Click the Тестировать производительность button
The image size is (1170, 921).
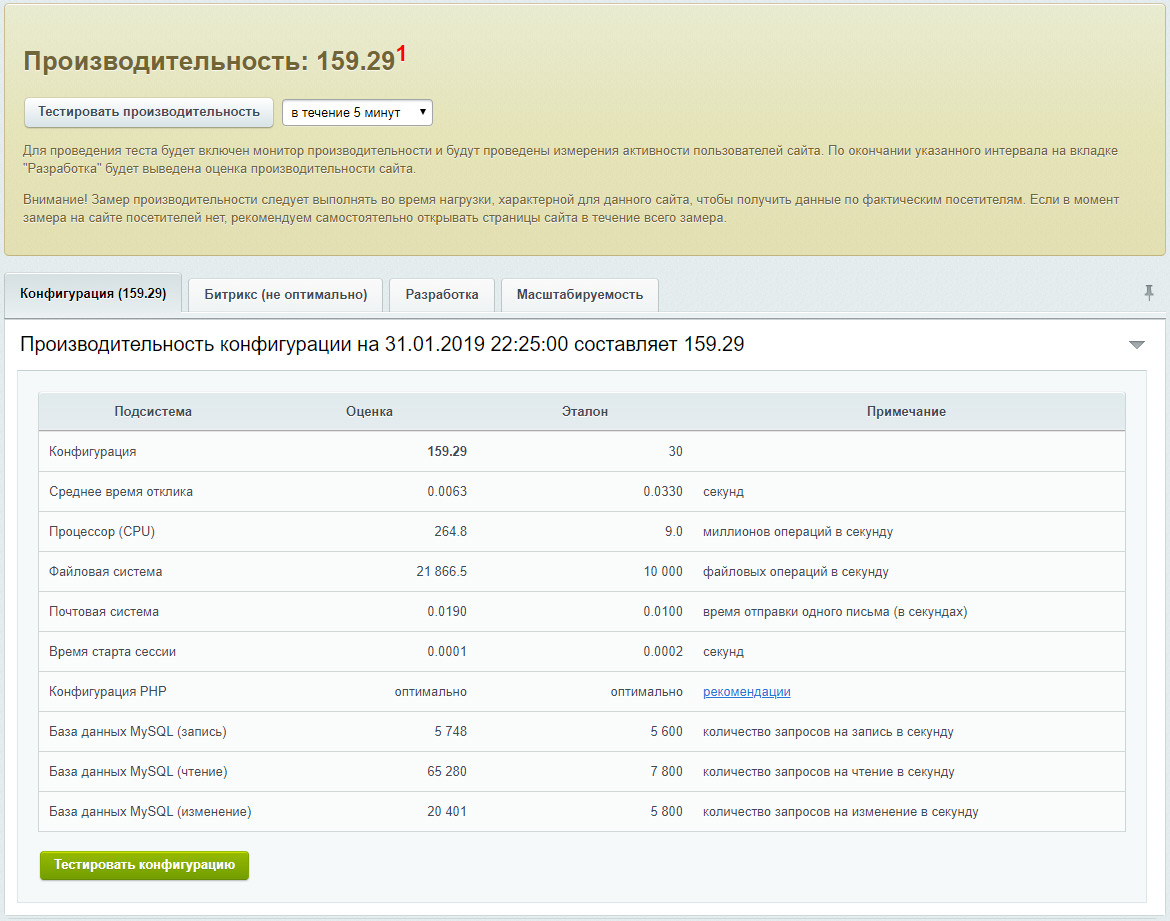[149, 112]
